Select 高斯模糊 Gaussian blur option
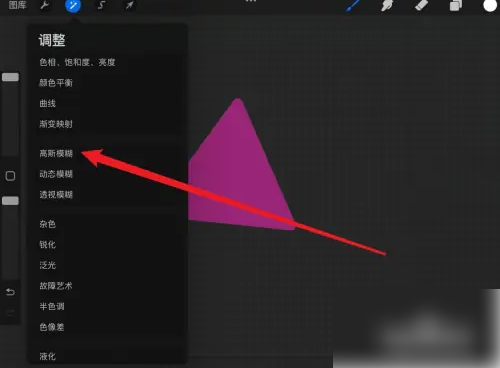500x368 pixels. click(56, 153)
